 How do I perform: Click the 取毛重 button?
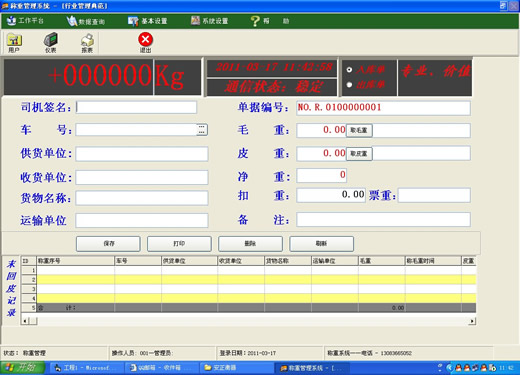(x=359, y=130)
